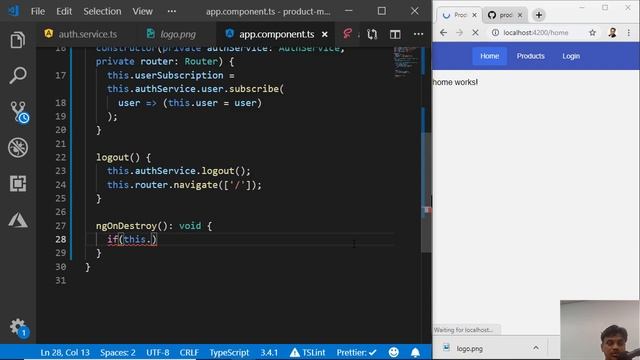
Task: Open the Edit menu
Action: pos(64,11)
